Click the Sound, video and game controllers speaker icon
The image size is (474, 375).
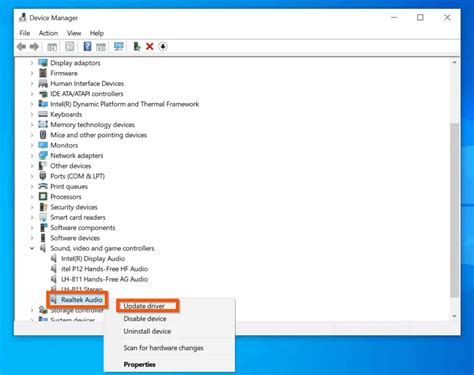click(43, 248)
